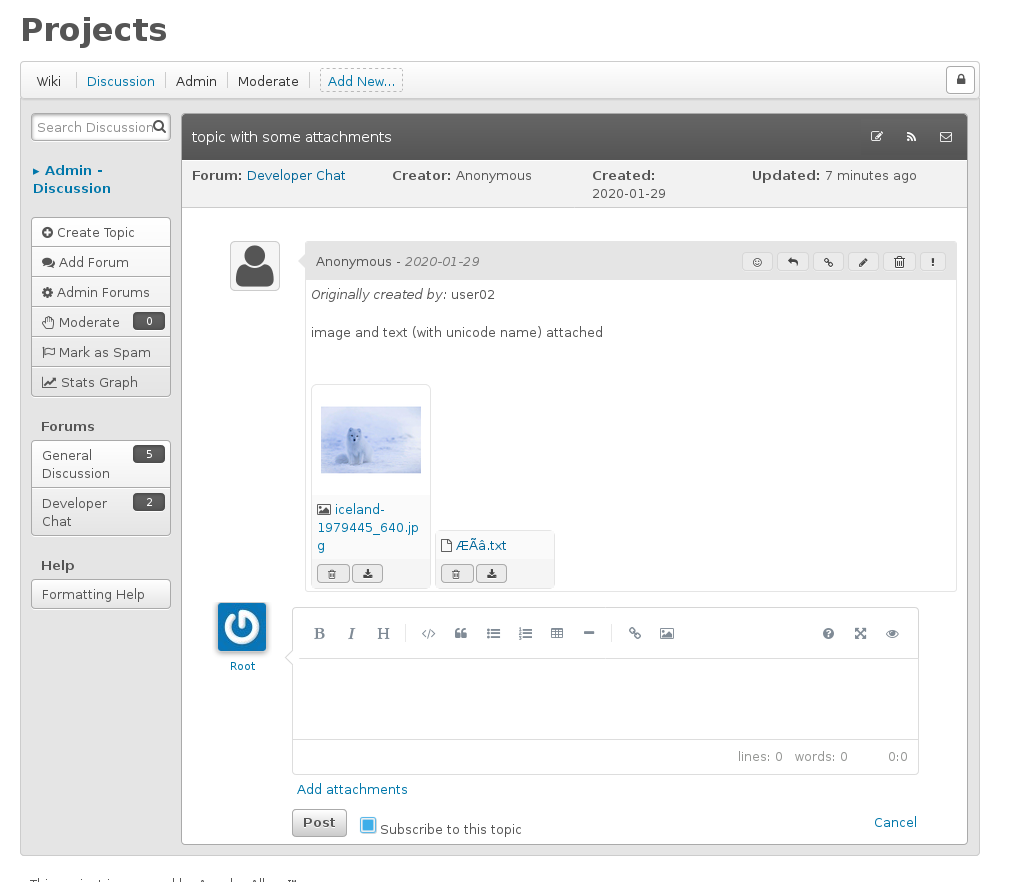Click the Search Discussion input field
Viewport: 1014px width, 882px height.
point(94,127)
